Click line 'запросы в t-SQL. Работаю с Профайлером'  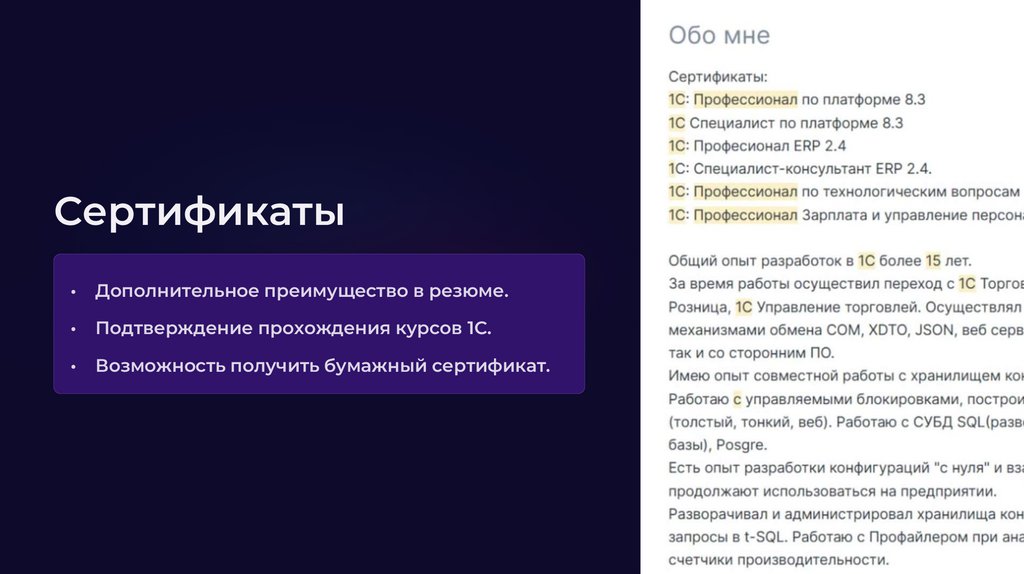point(846,537)
